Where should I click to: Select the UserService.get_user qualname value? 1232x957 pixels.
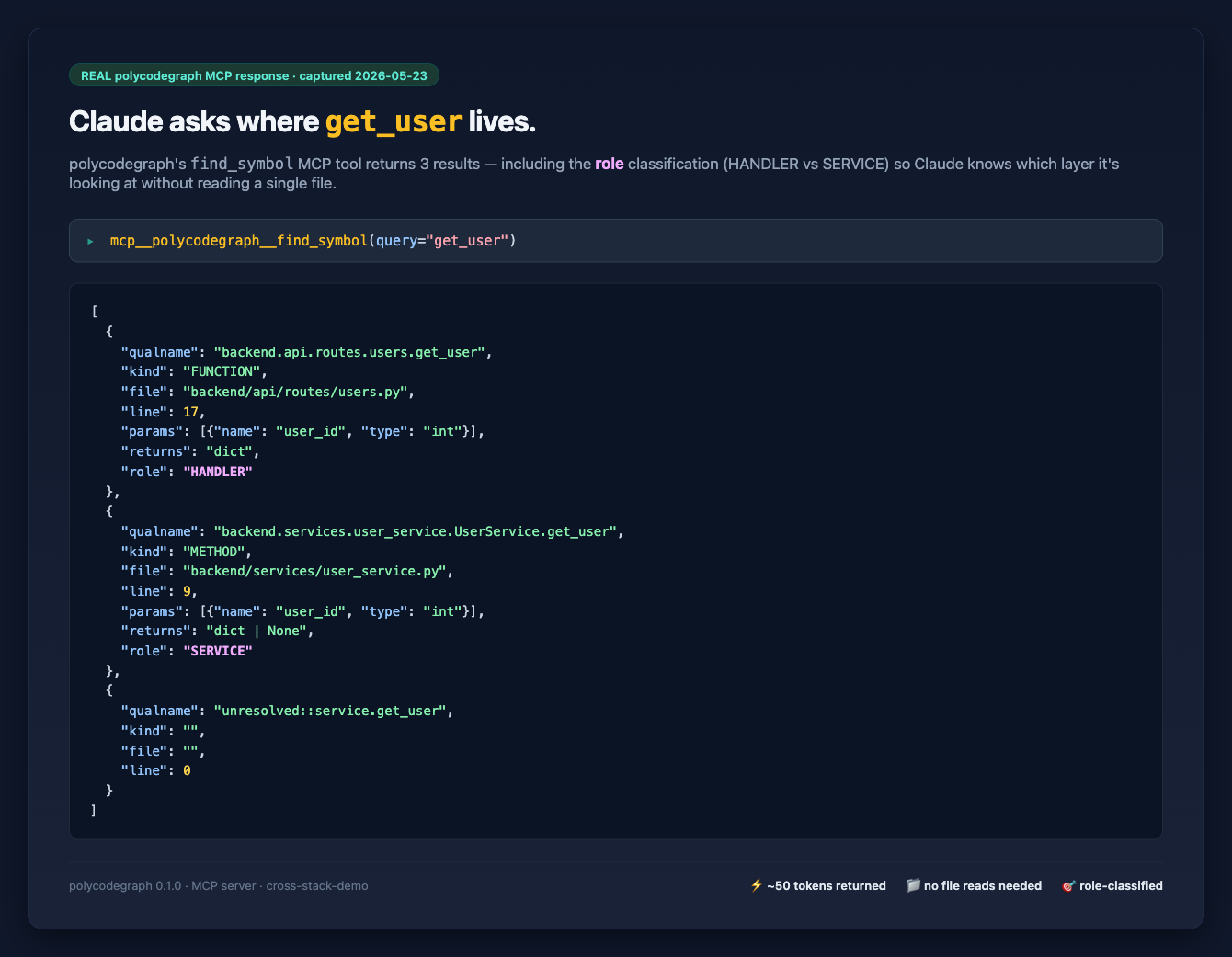click(x=416, y=531)
